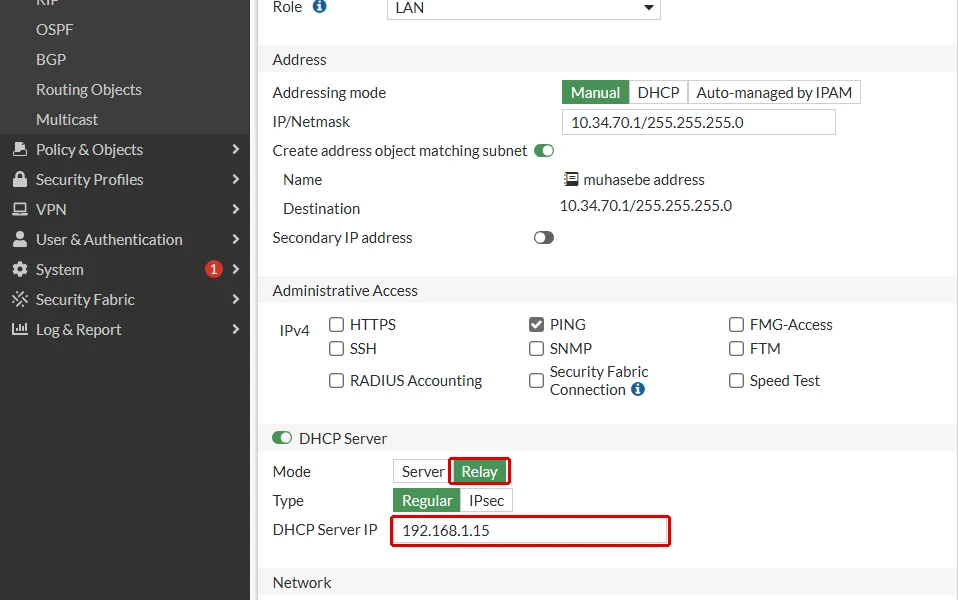Check Security Fabric Connection checkbox

click(536, 381)
